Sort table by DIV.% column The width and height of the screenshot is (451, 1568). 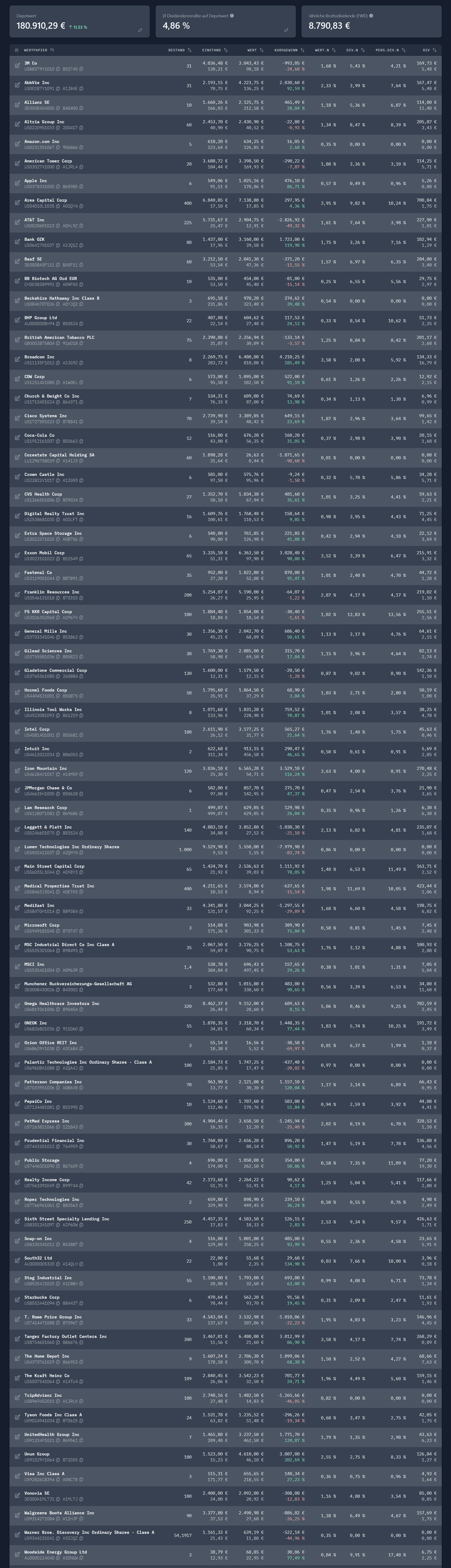click(363, 50)
